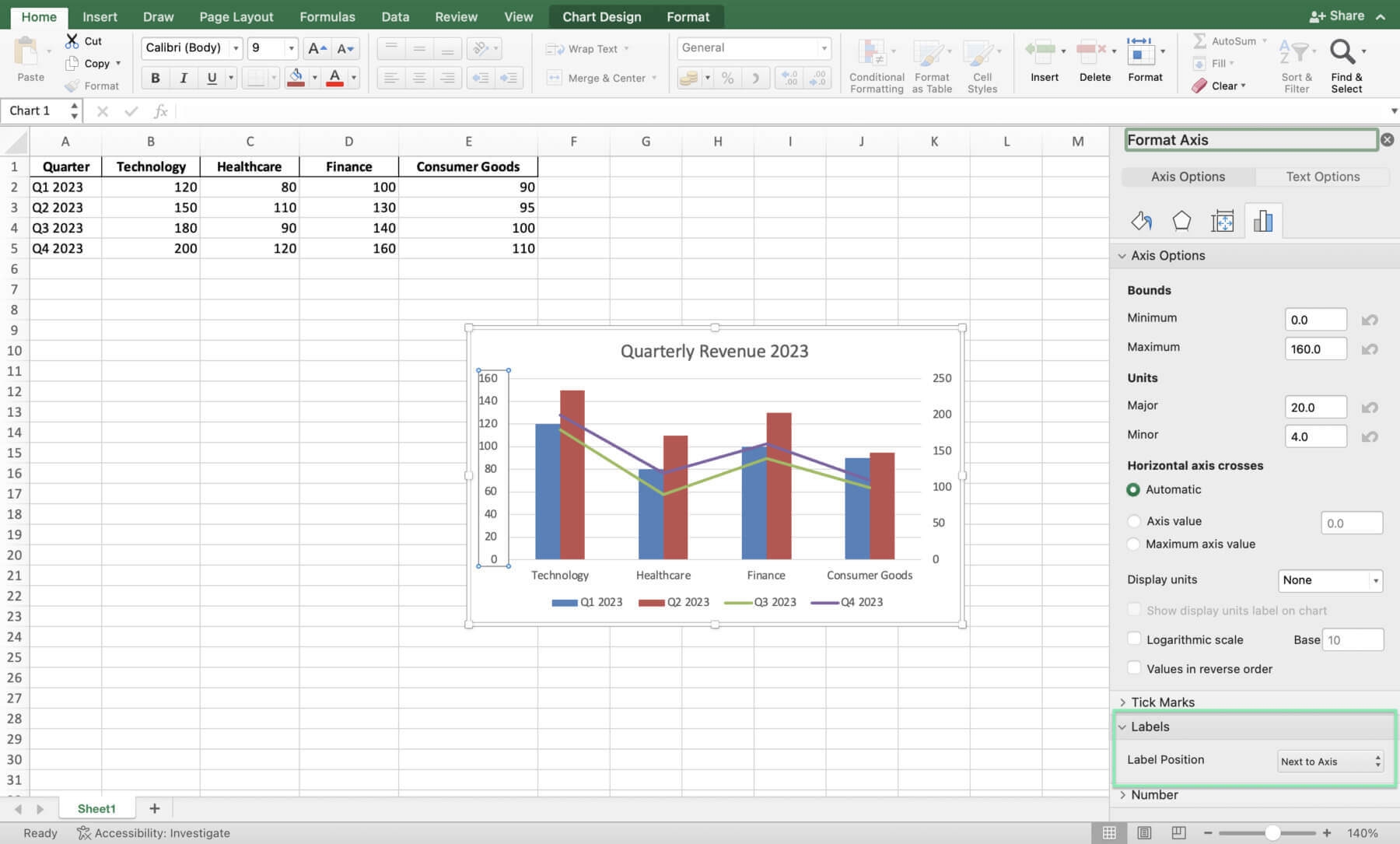Click the Italic formatting icon
Viewport: 1400px width, 844px height.
(184, 78)
